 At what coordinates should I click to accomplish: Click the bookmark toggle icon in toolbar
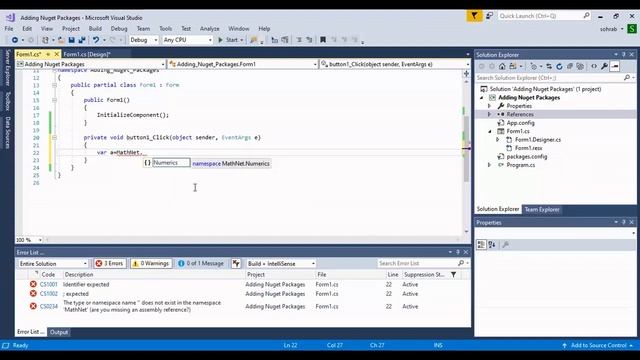point(323,40)
